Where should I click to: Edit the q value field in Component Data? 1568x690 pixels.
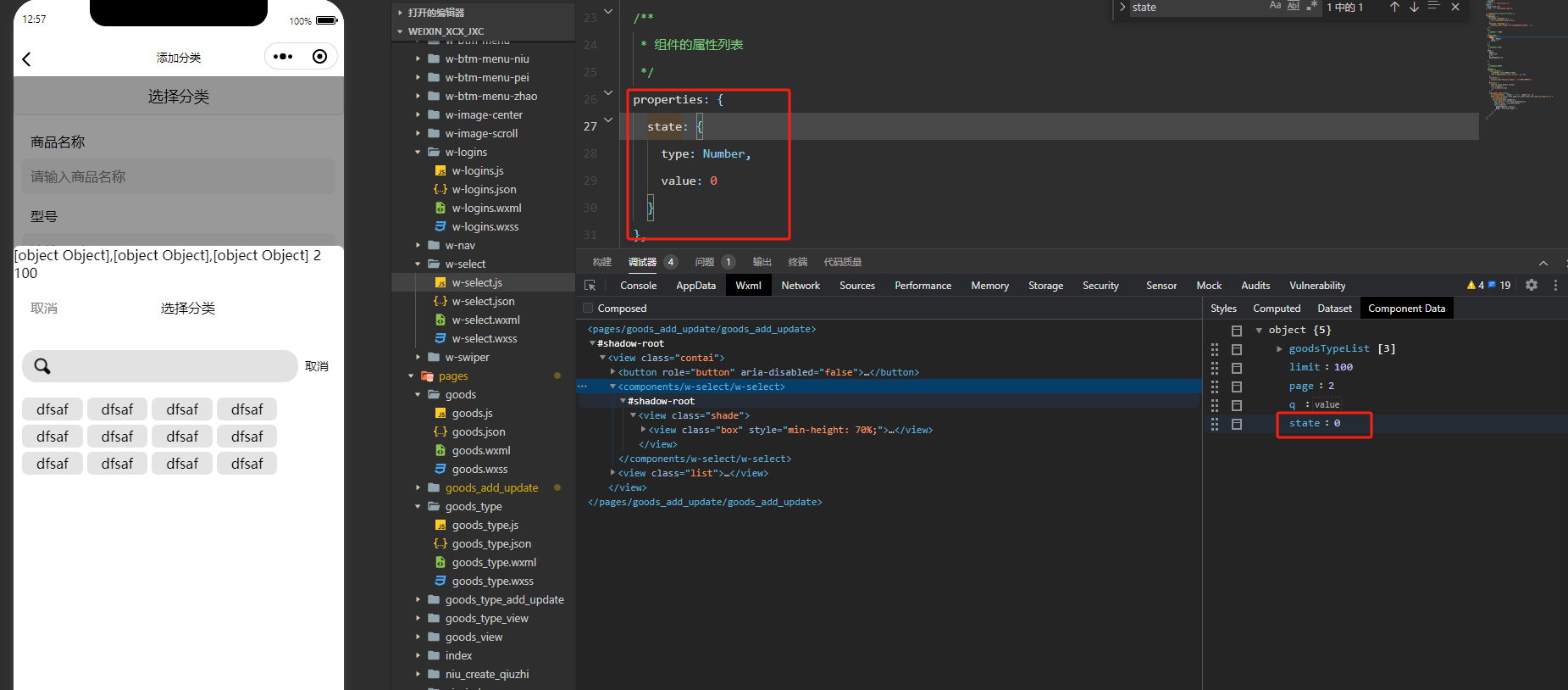[1327, 405]
